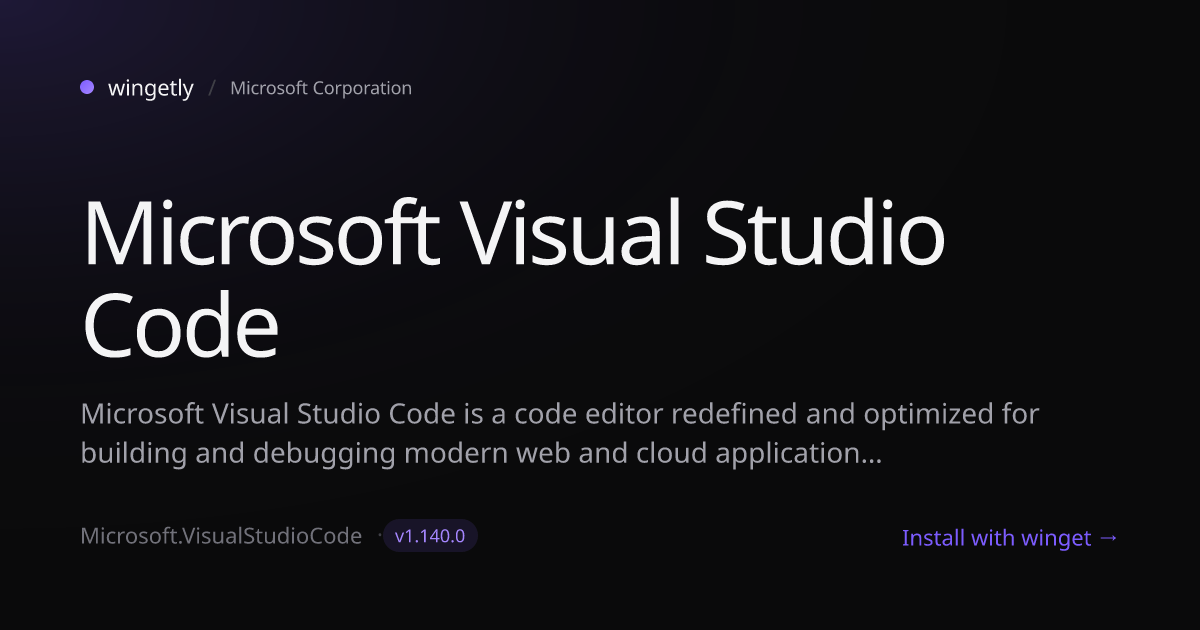Select the Microsoft.VisualStudioCode package ID

click(x=221, y=536)
